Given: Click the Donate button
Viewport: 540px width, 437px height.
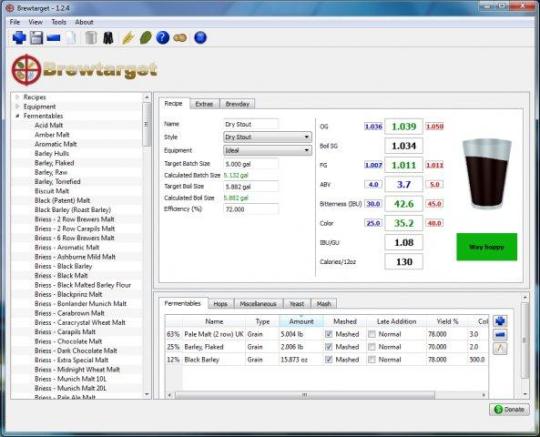Looking at the screenshot, I should pyautogui.click(x=509, y=409).
